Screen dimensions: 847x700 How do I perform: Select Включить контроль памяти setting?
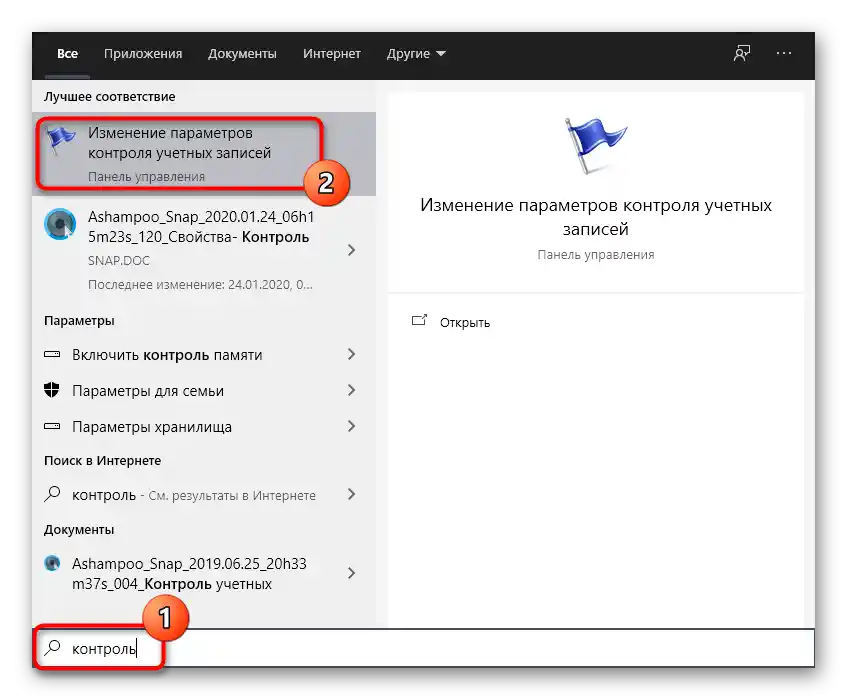pos(204,355)
